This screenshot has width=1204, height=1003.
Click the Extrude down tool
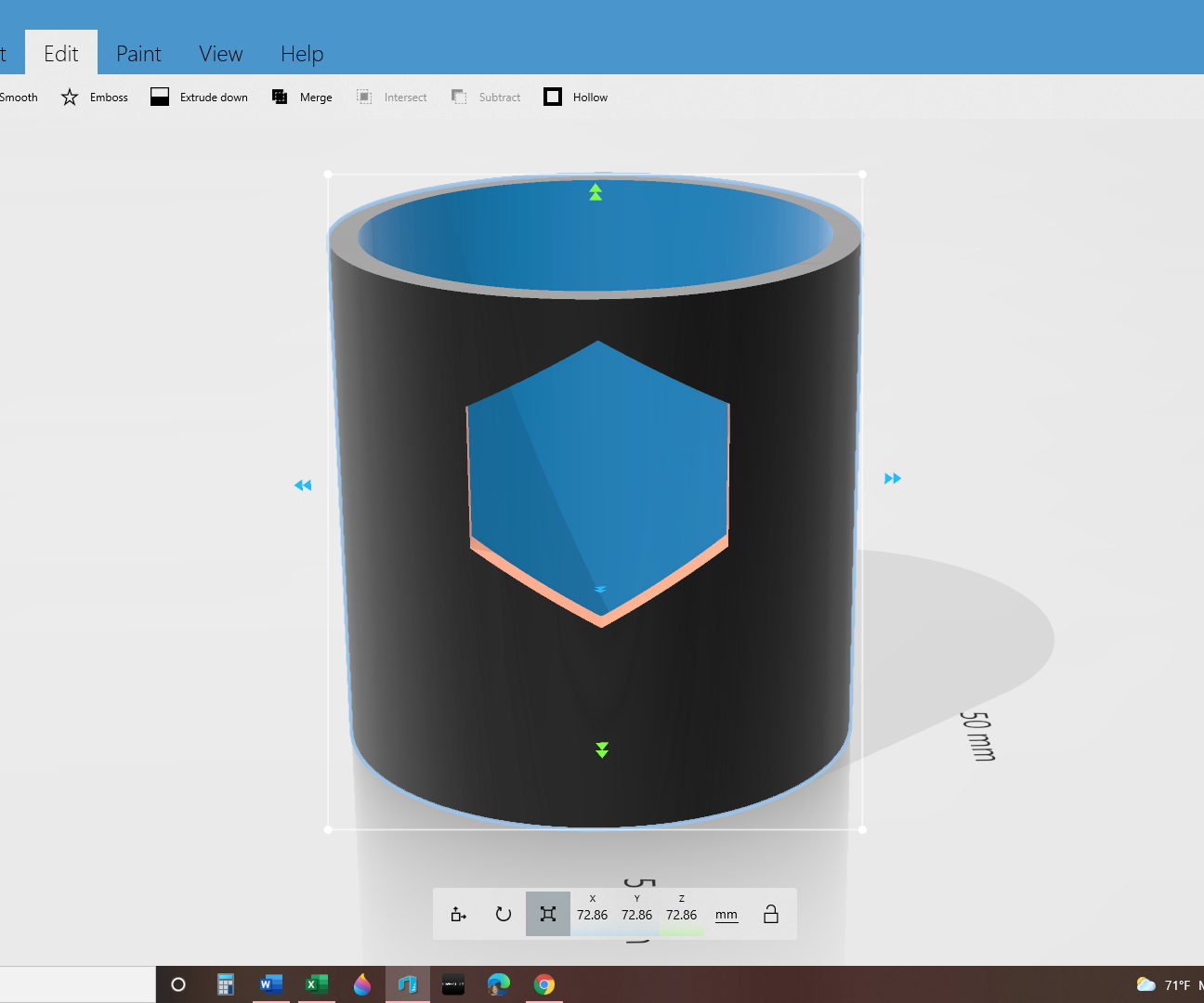[199, 97]
